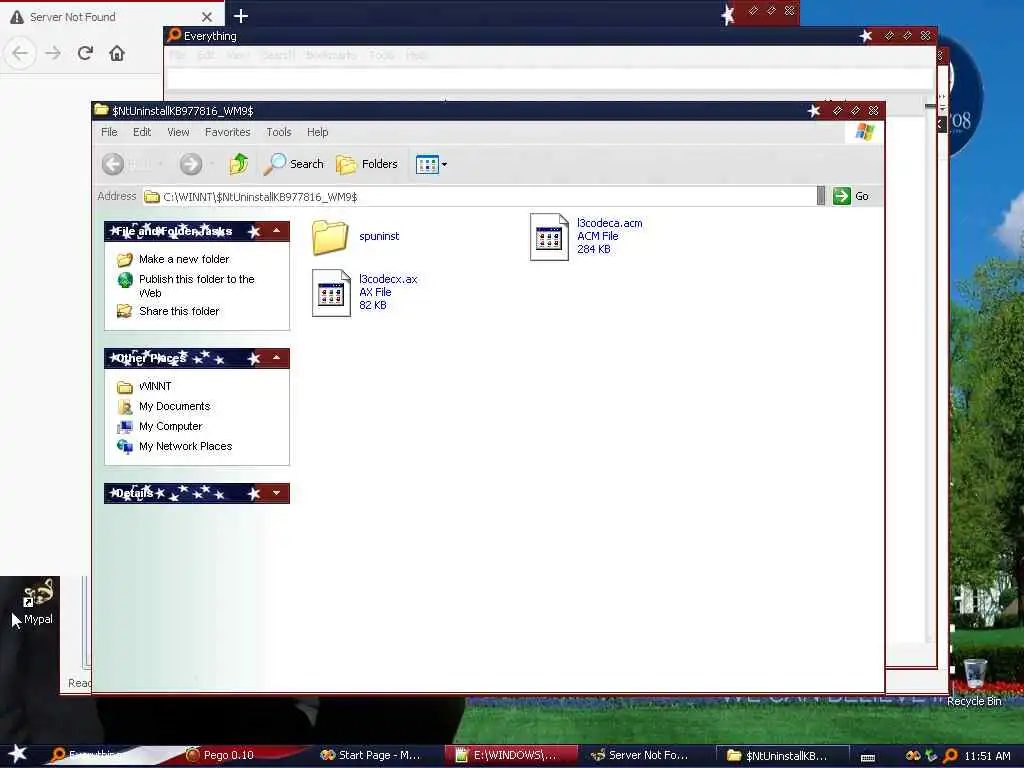The image size is (1024, 768).
Task: Open the Views icon menu
Action: [x=431, y=164]
